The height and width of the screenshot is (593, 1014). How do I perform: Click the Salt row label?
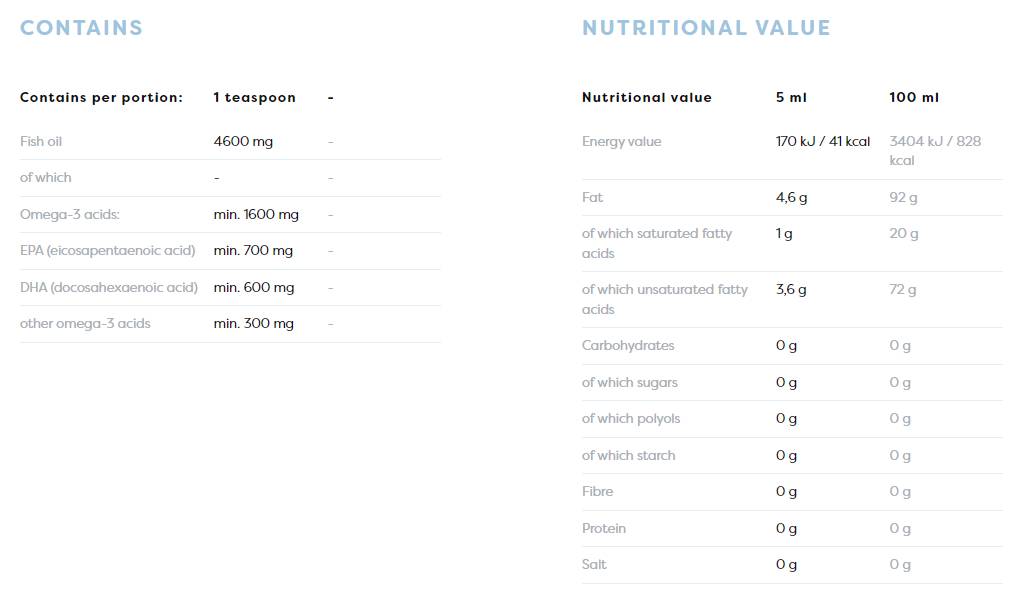click(x=594, y=565)
